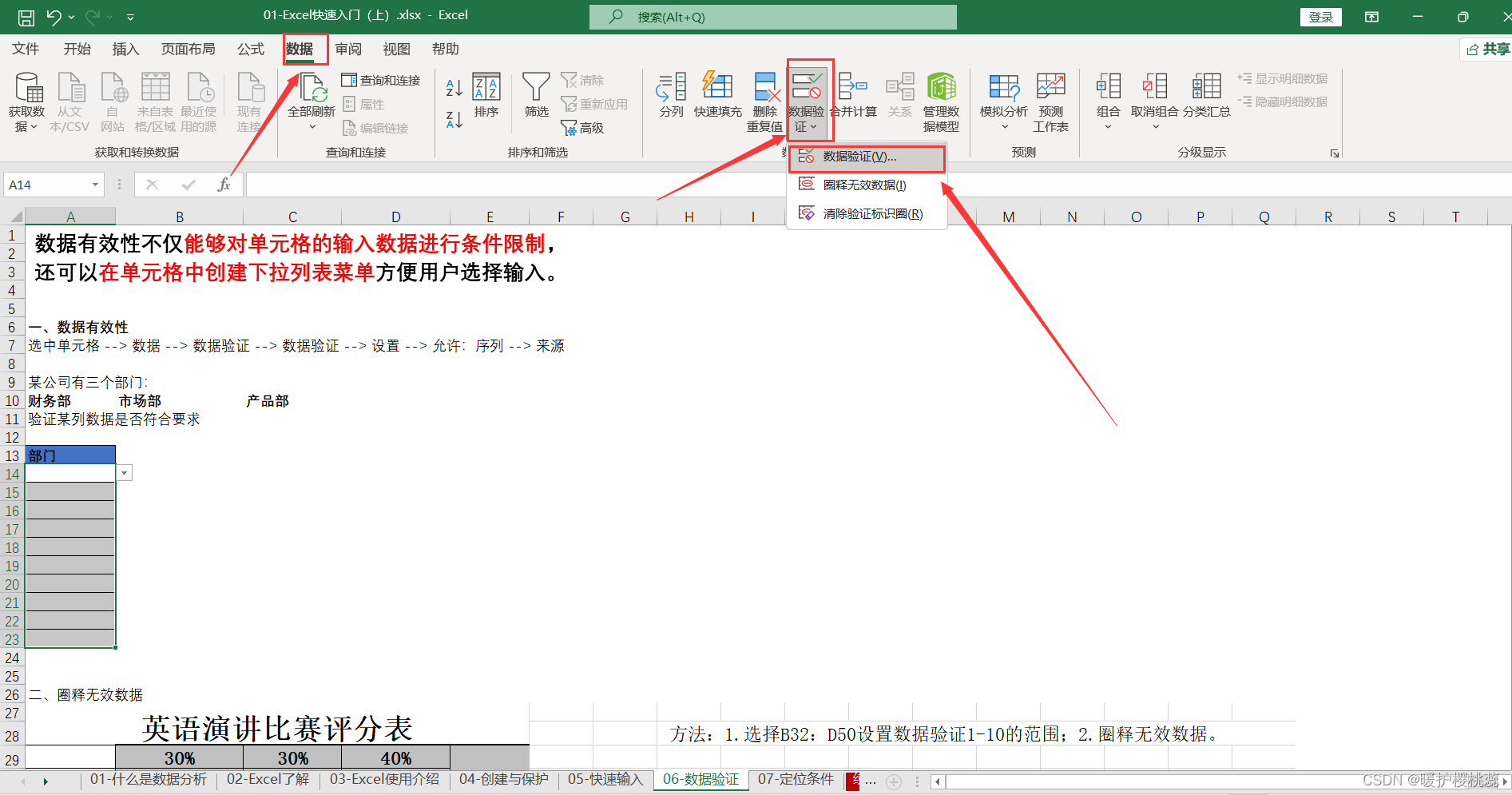The image size is (1512, 795).
Task: Select Circle Invalid Data (圈释无效数据) entry
Action: (x=867, y=185)
